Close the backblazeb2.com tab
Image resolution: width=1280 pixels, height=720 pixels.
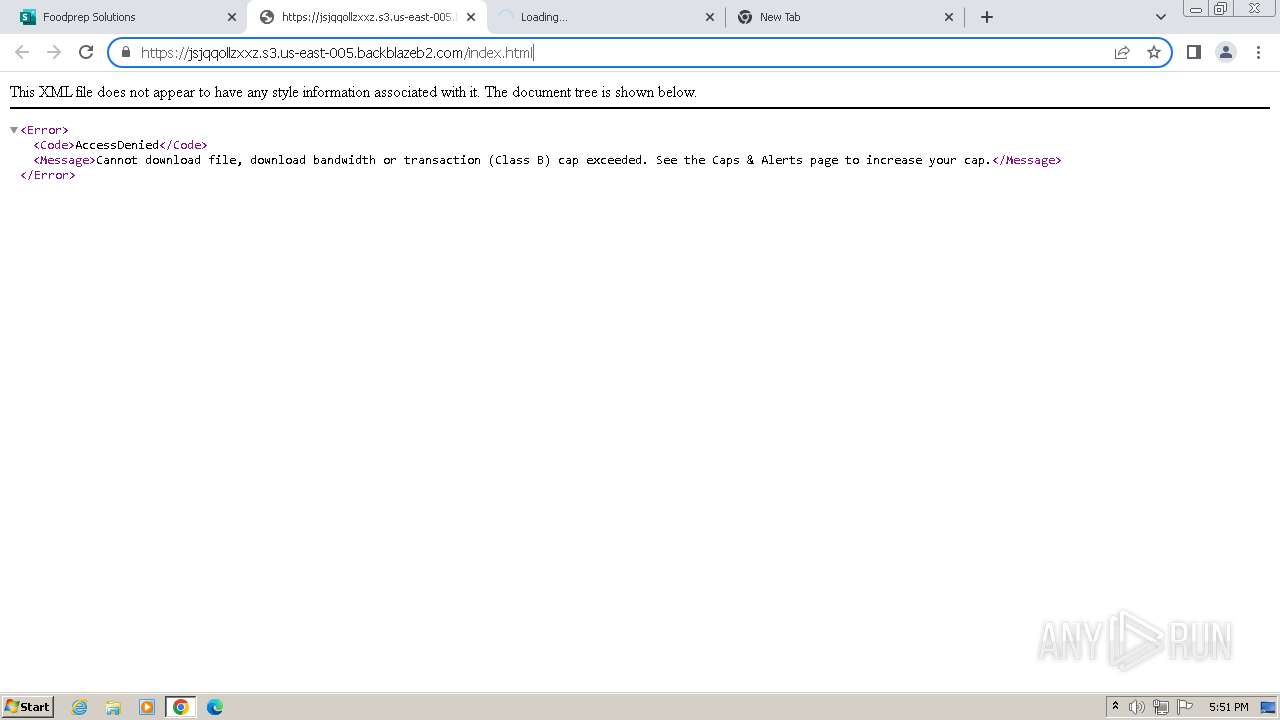tap(471, 17)
